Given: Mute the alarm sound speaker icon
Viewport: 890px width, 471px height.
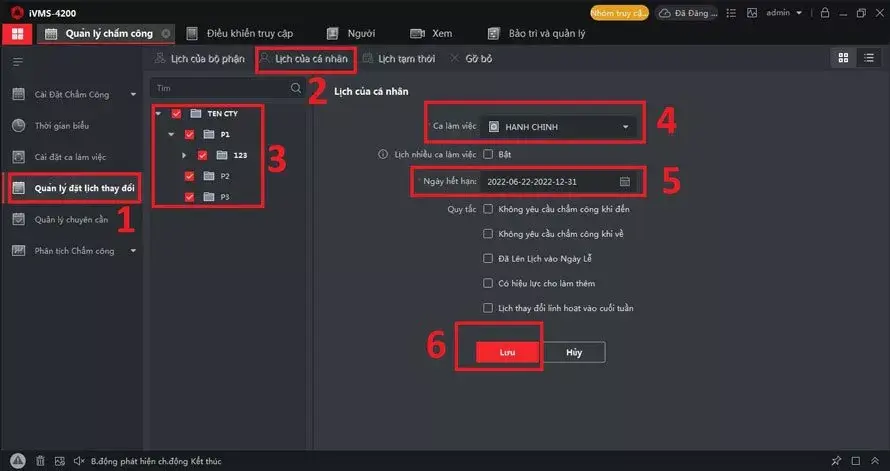Looking at the screenshot, I should point(79,461).
